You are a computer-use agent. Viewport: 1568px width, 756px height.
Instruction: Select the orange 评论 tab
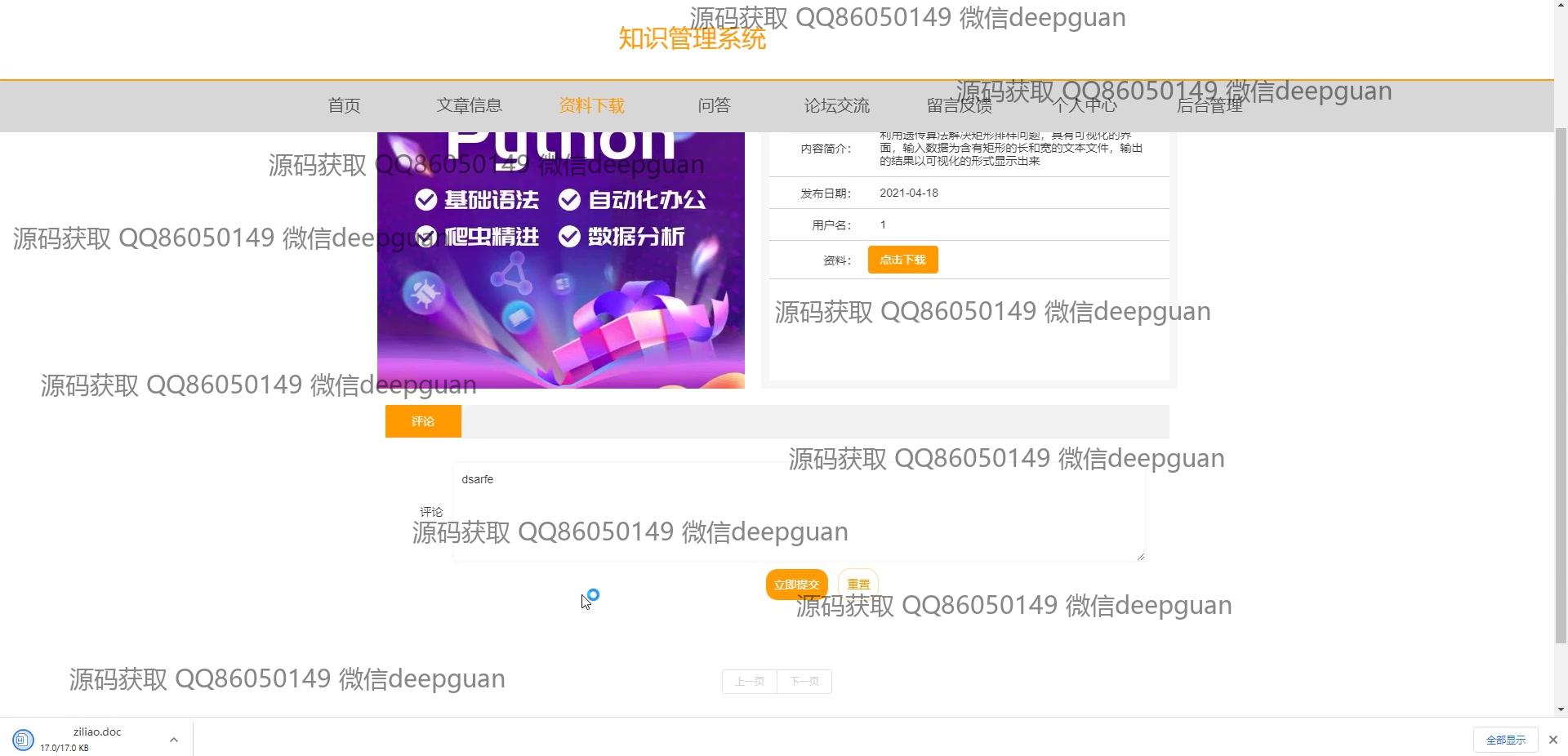423,421
